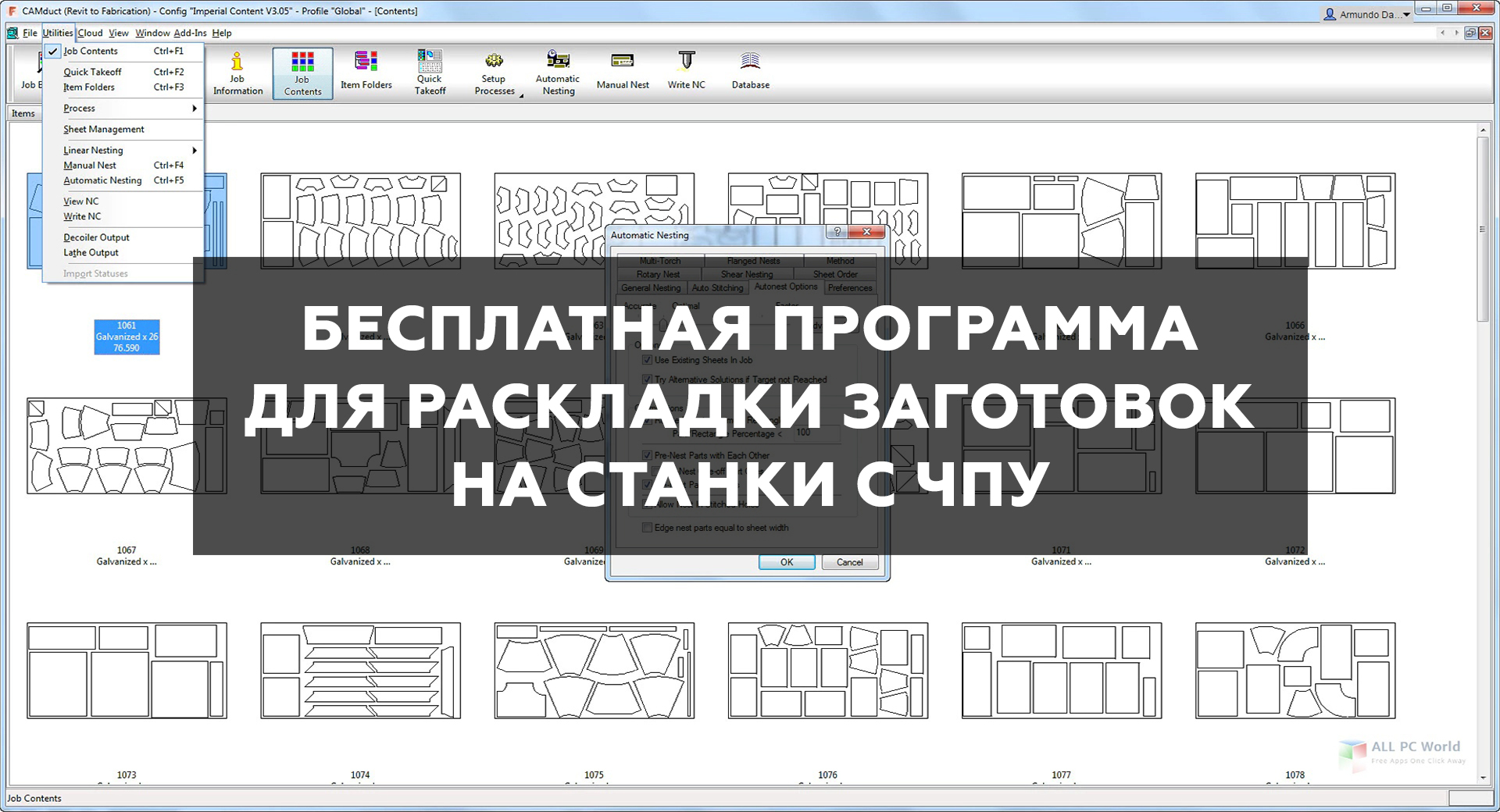The width and height of the screenshot is (1500, 812).
Task: Switch to the Flanged Nests tab
Action: [x=753, y=261]
